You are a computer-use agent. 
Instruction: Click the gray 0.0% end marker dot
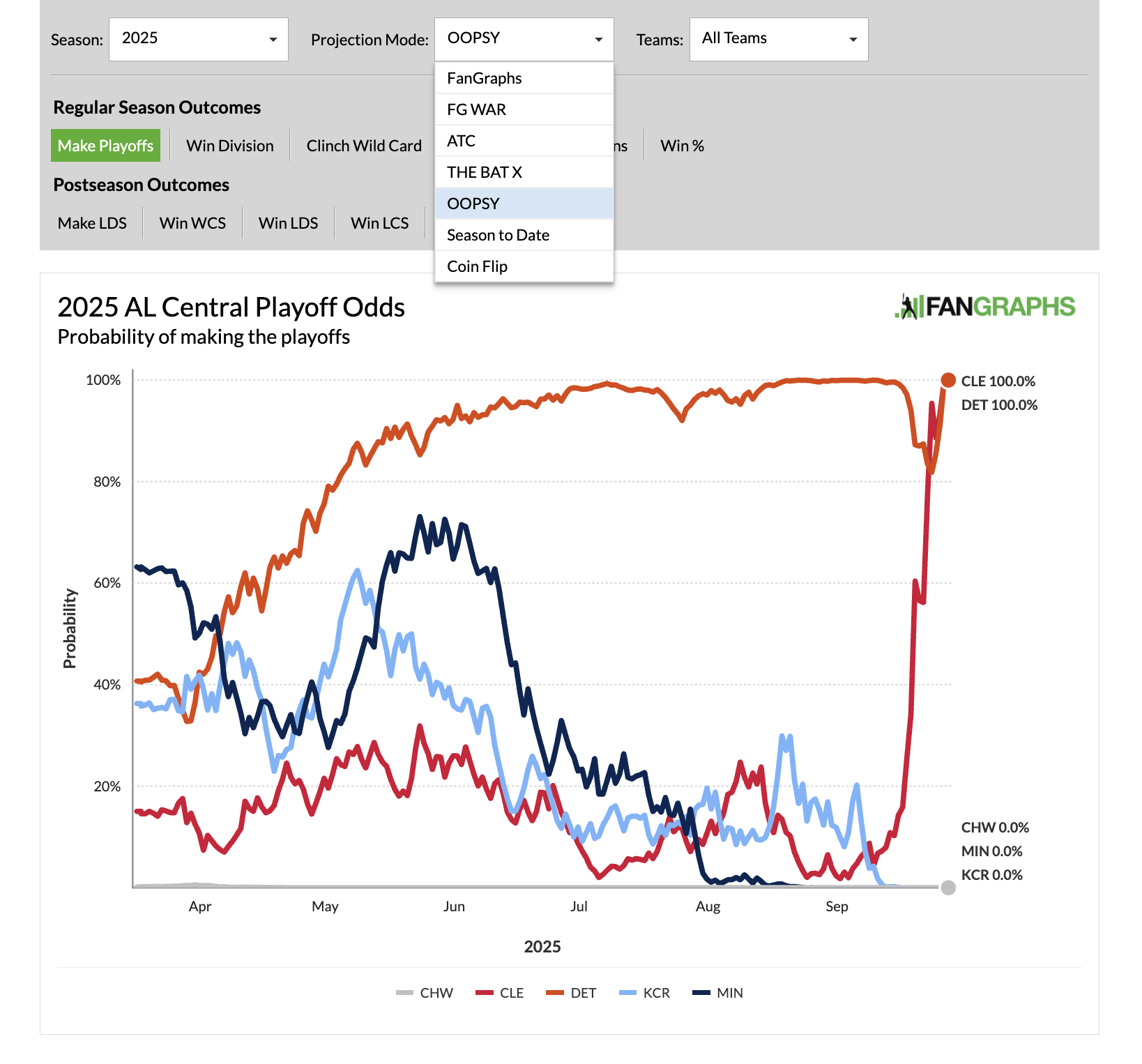948,888
